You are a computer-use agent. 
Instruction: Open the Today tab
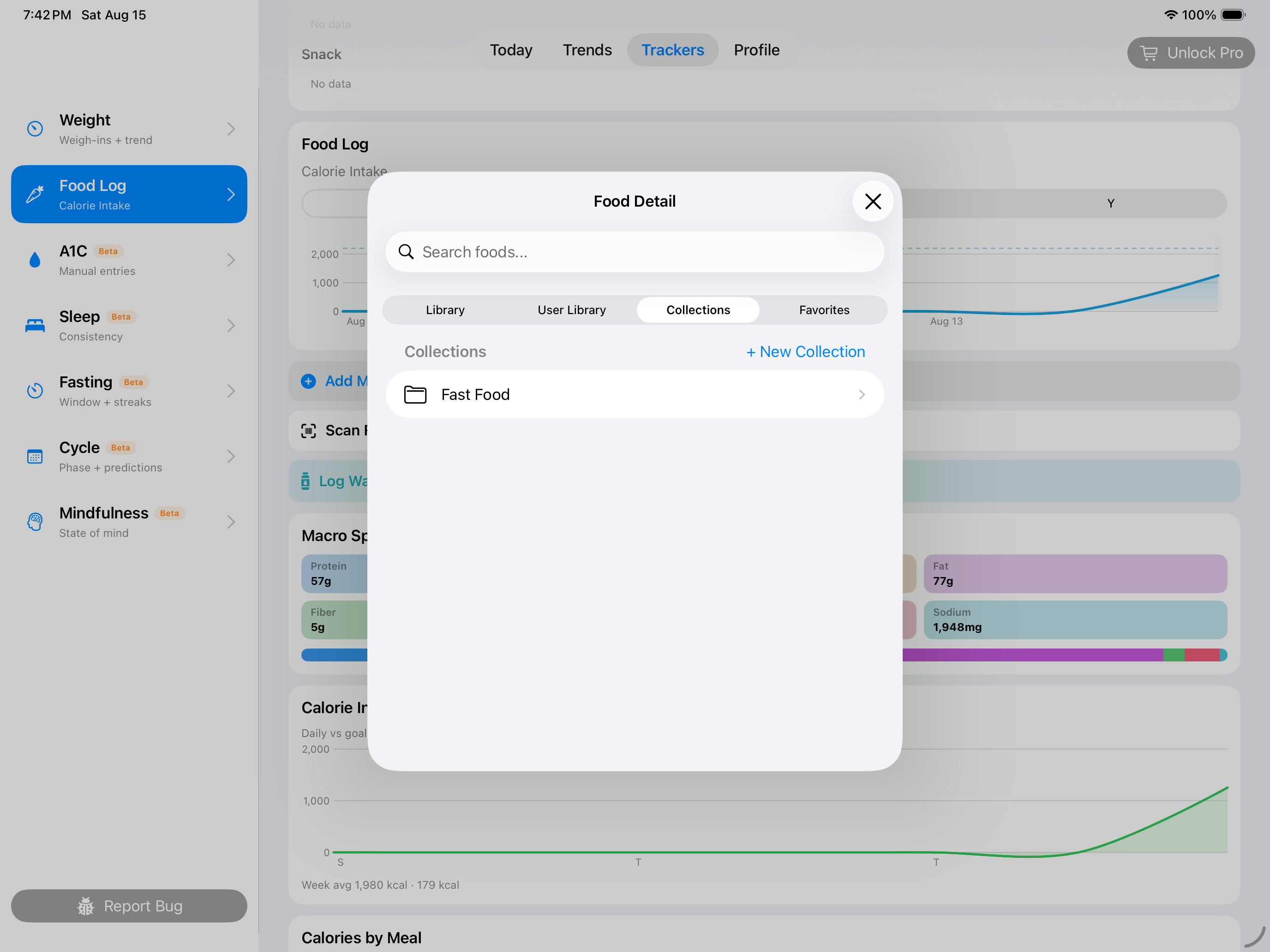511,50
